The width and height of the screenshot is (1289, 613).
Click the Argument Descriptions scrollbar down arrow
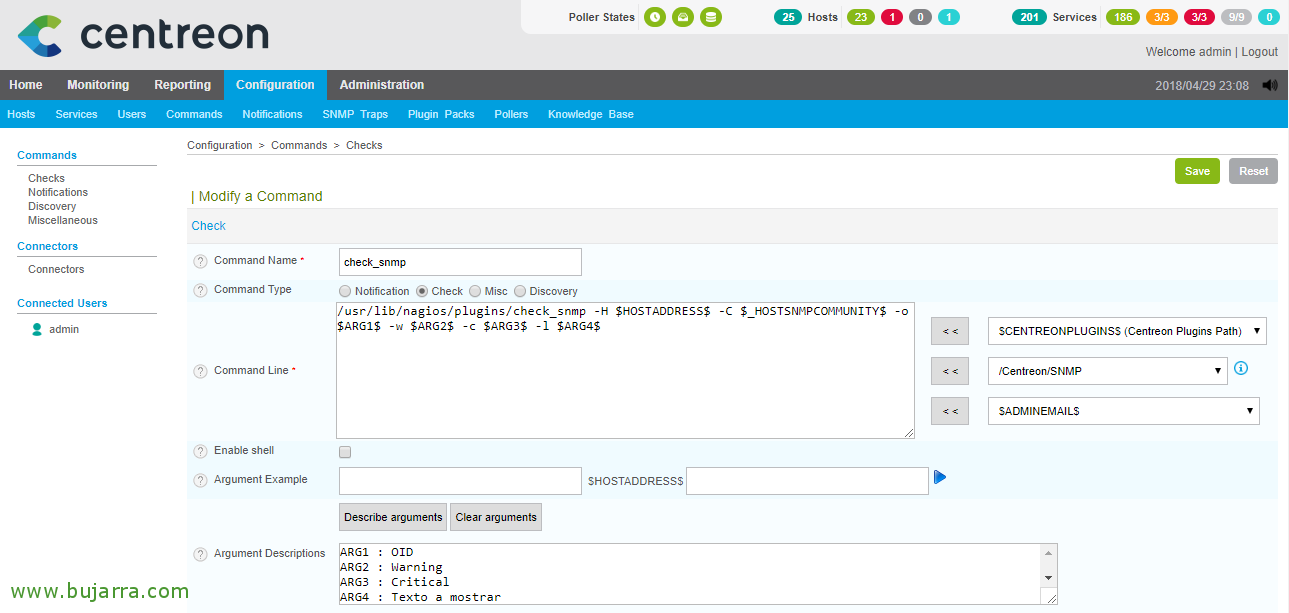1049,578
